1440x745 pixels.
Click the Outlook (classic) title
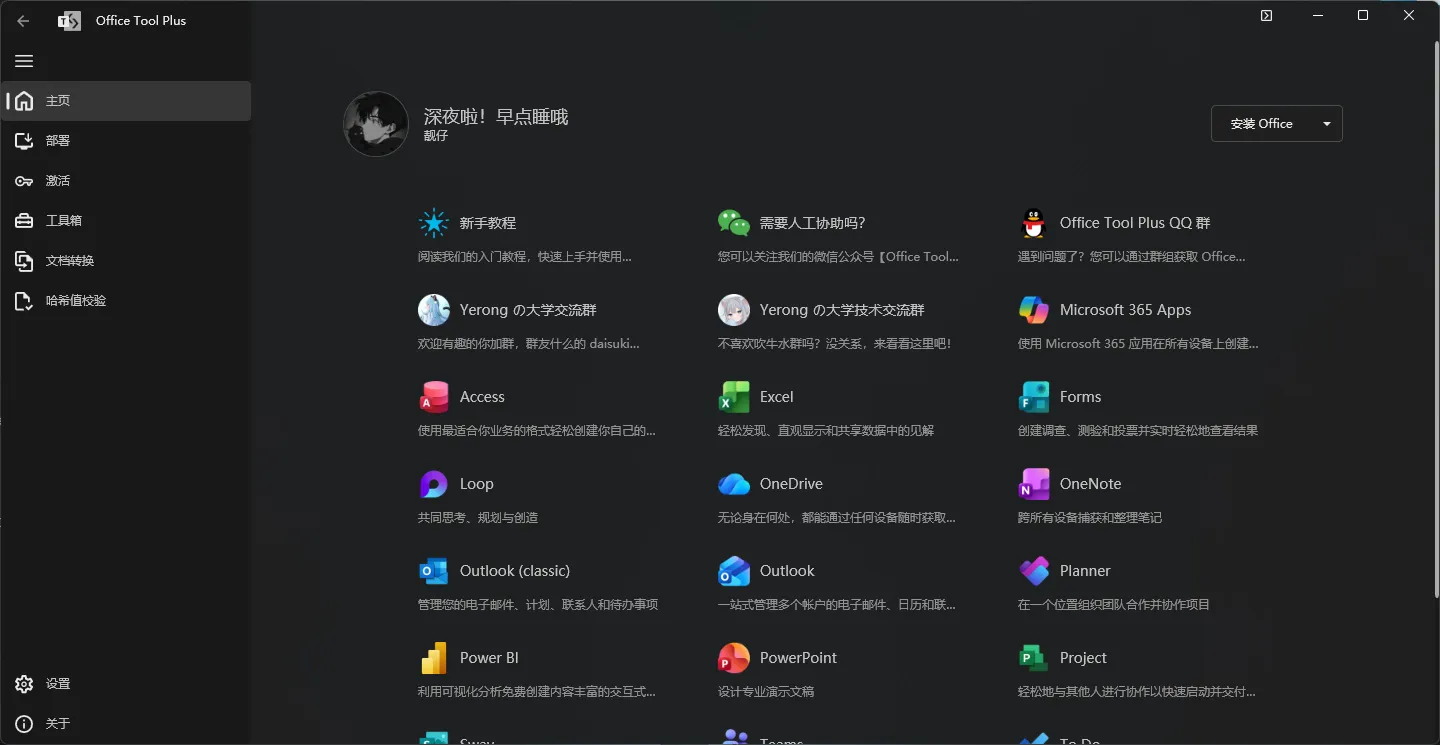pyautogui.click(x=515, y=571)
